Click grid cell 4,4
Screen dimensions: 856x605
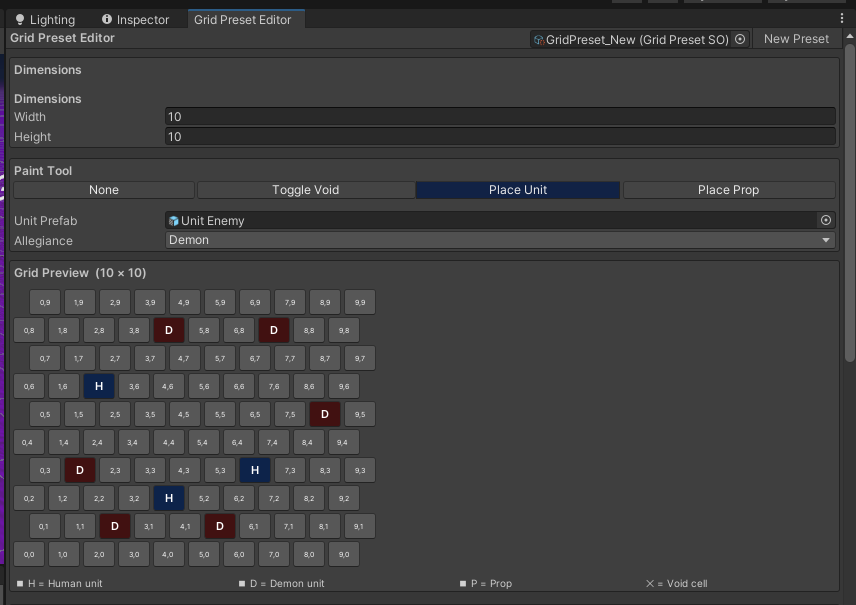pyautogui.click(x=169, y=442)
